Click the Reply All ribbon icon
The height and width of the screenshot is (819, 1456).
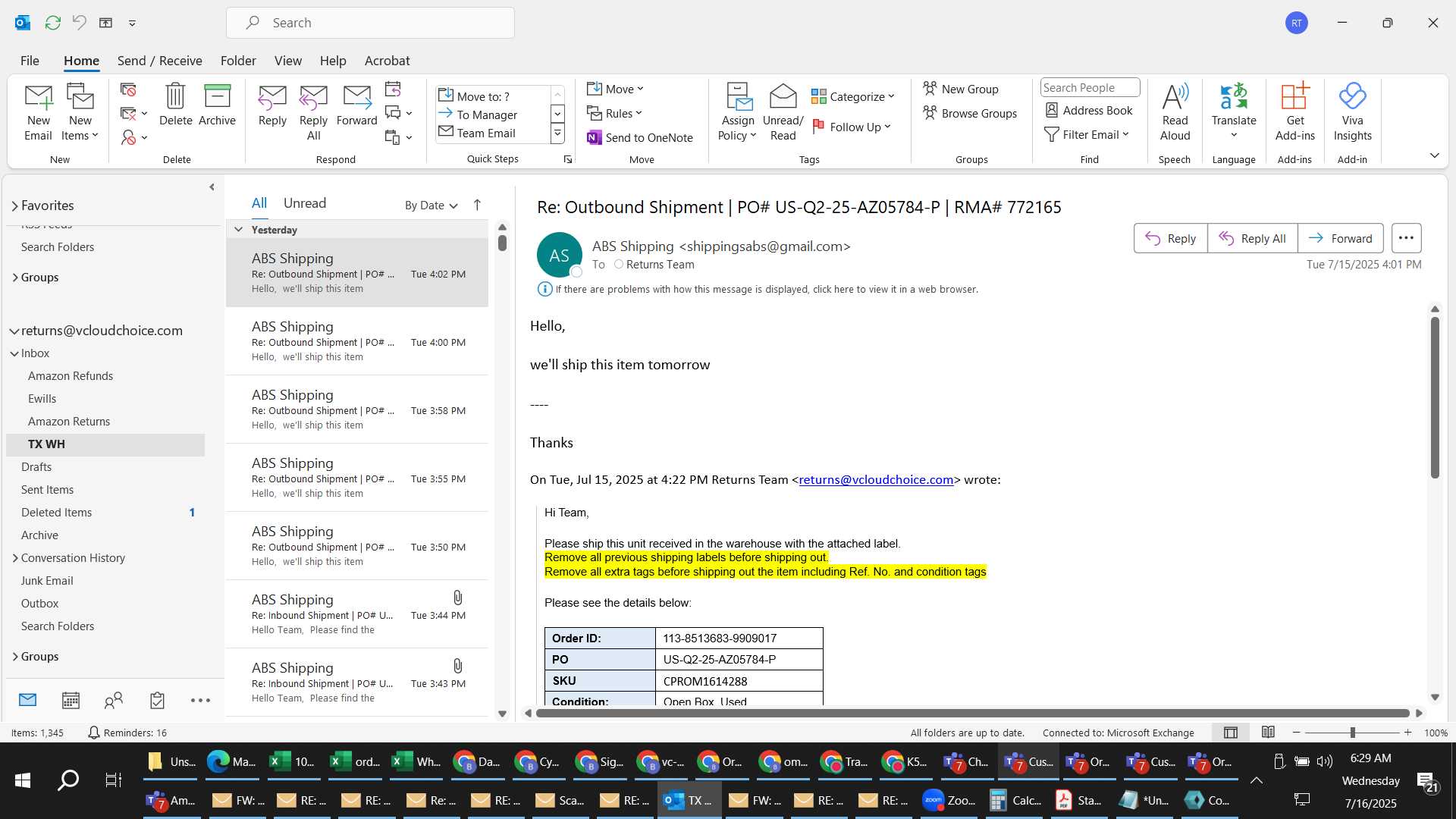click(x=313, y=111)
